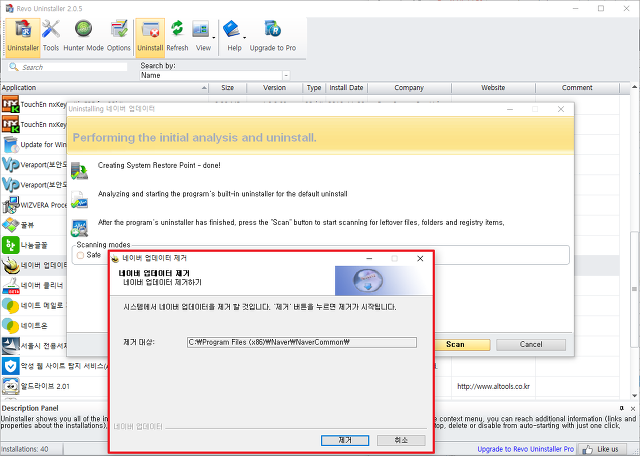
Task: Select the first TouchEn nxKey icon
Action: 10,104
